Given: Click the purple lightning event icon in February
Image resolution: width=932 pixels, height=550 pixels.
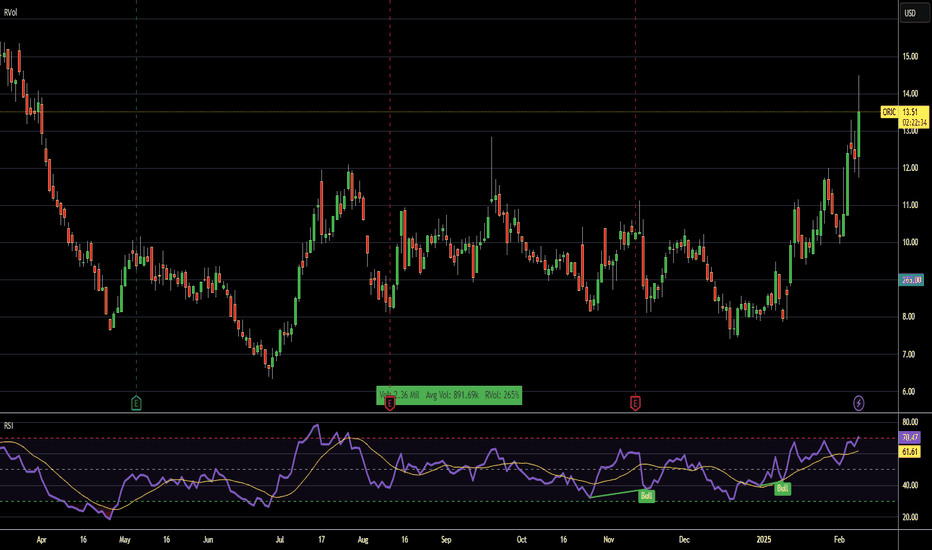Looking at the screenshot, I should click(x=858, y=403).
